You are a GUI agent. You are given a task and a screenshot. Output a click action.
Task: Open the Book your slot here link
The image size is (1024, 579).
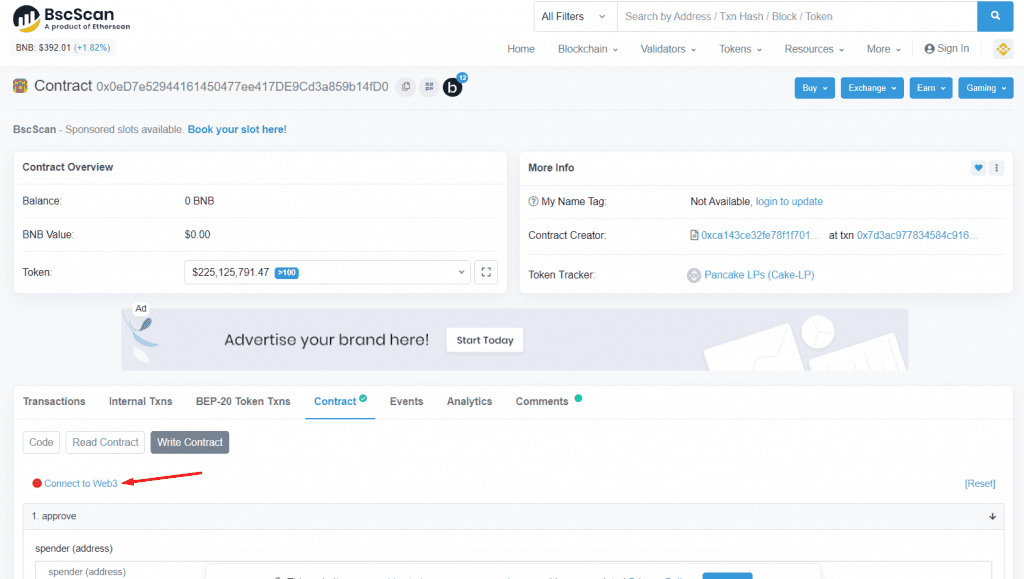tap(237, 129)
